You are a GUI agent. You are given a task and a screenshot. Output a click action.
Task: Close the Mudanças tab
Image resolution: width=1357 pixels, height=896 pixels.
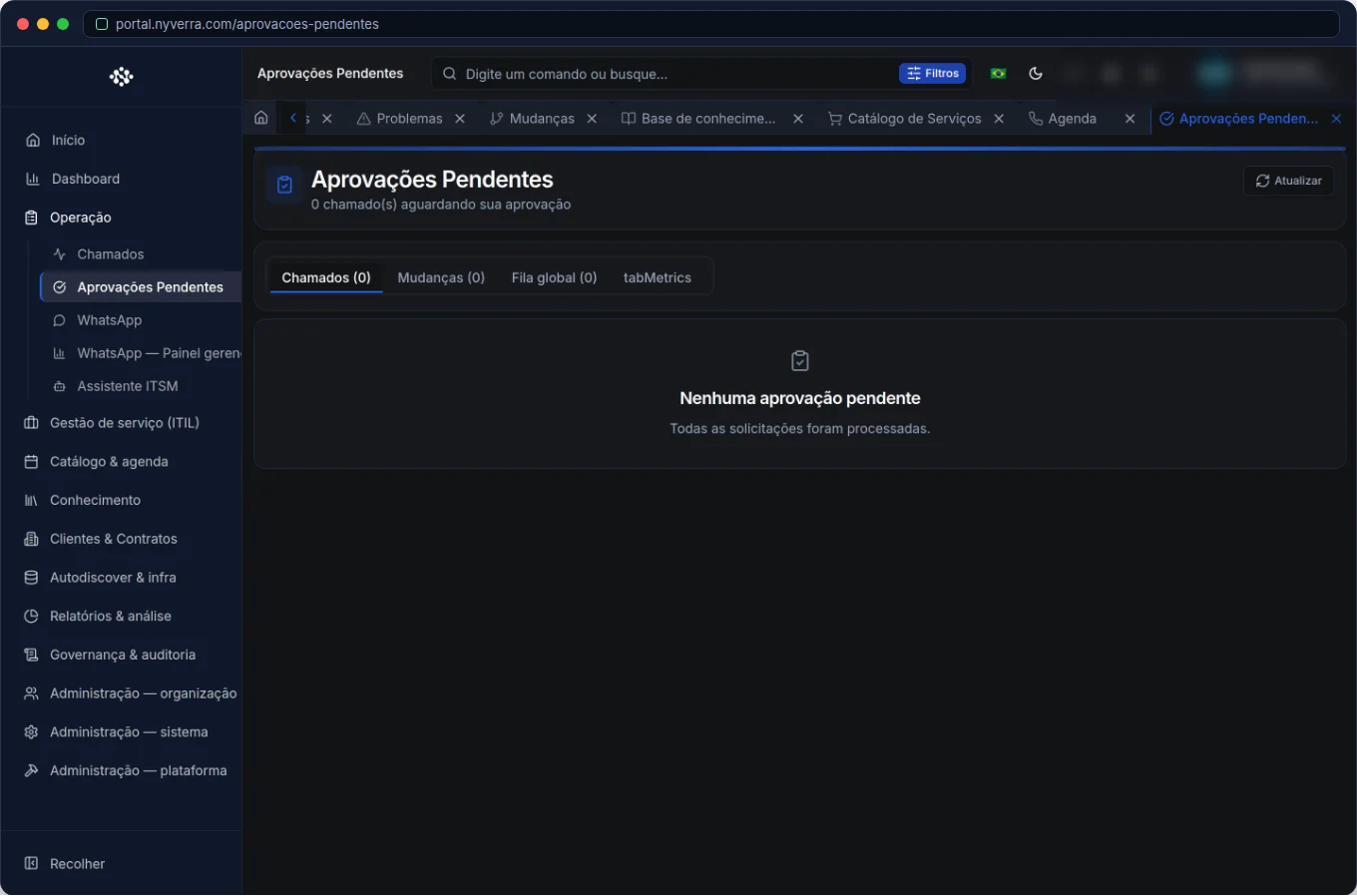(592, 119)
